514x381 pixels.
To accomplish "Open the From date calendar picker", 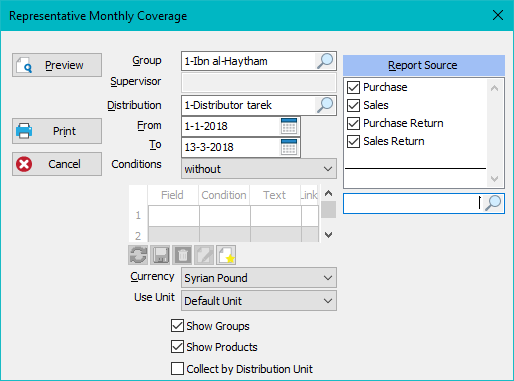I will [x=289, y=126].
